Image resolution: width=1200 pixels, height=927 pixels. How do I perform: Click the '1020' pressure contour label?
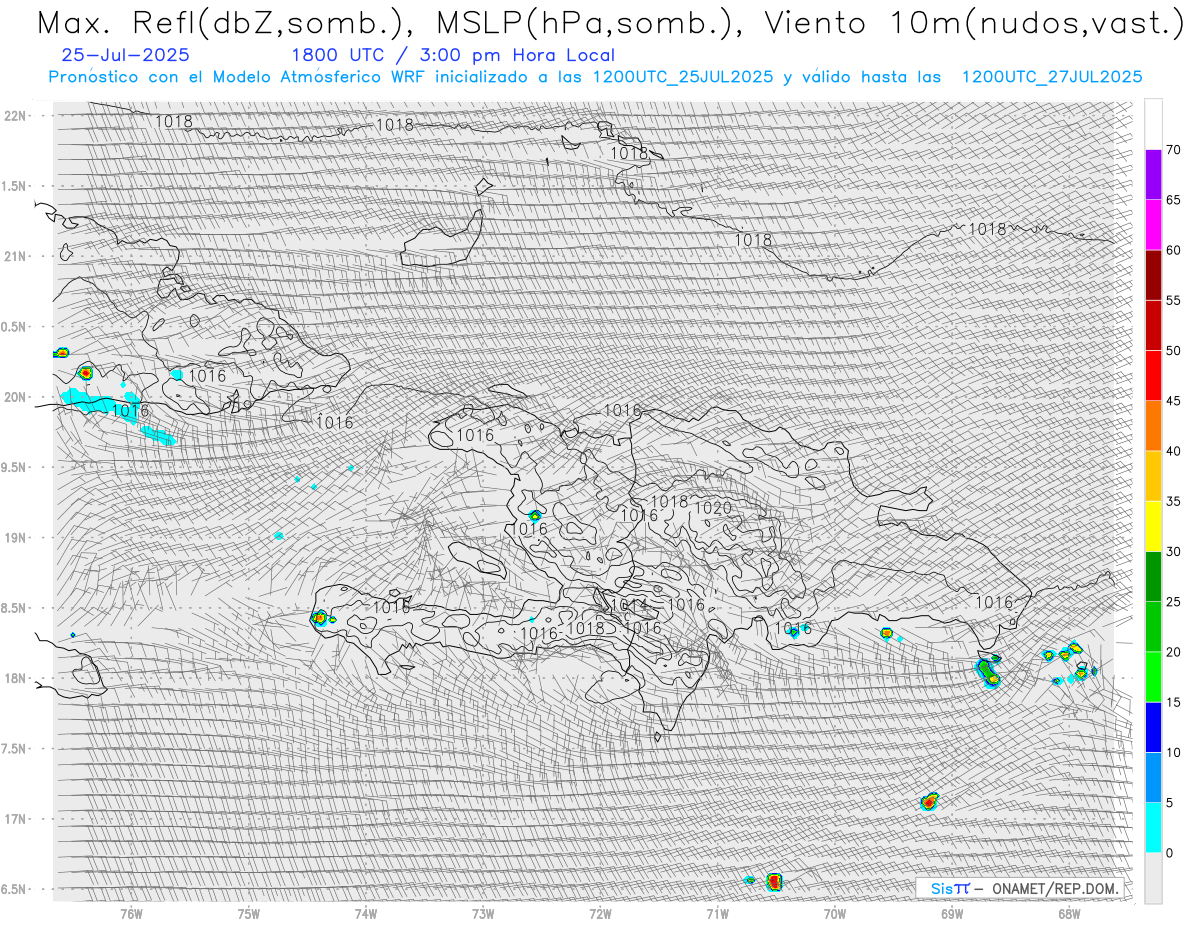(x=713, y=509)
